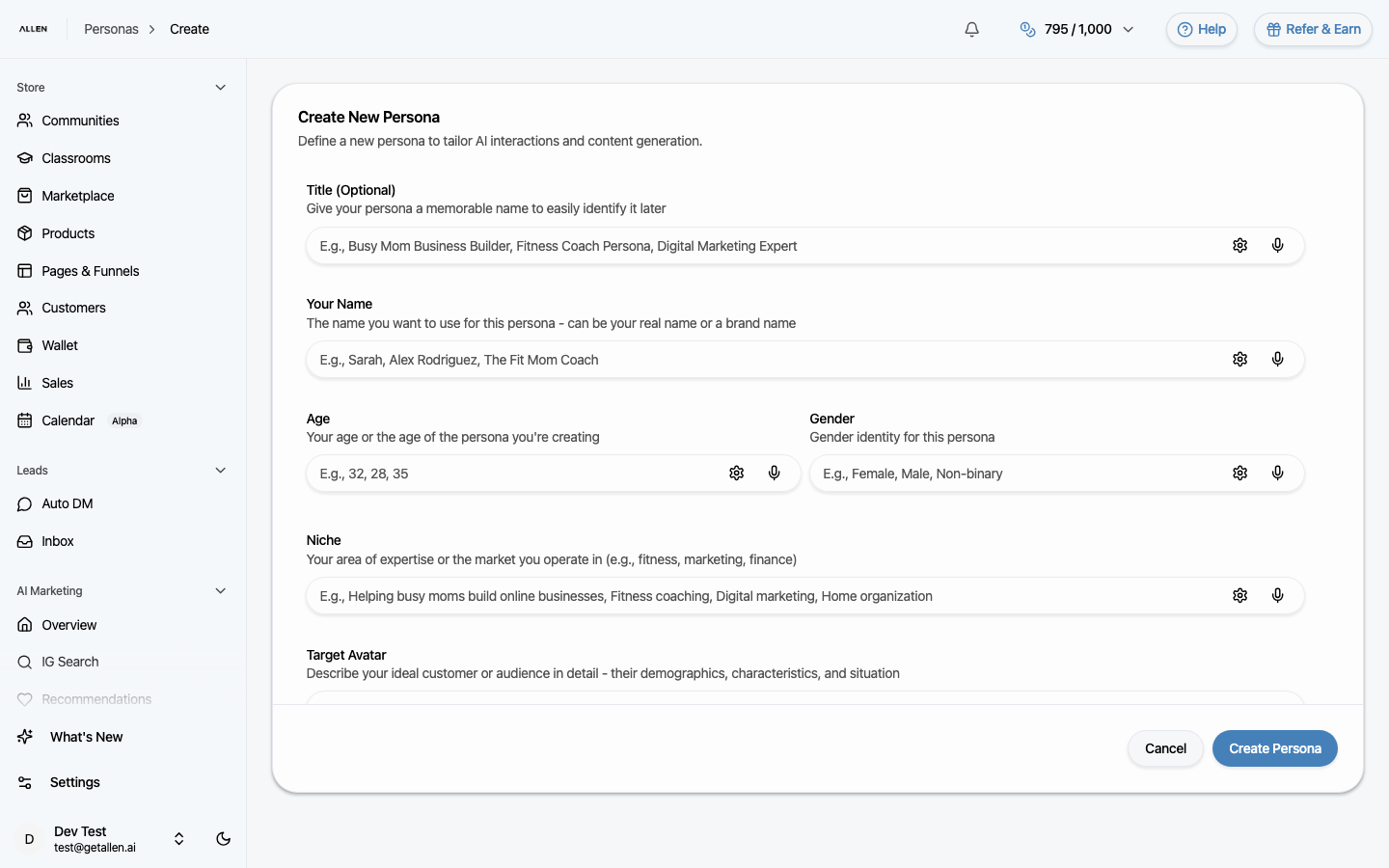Open the Inbox panel
The height and width of the screenshot is (868, 1389).
[58, 541]
